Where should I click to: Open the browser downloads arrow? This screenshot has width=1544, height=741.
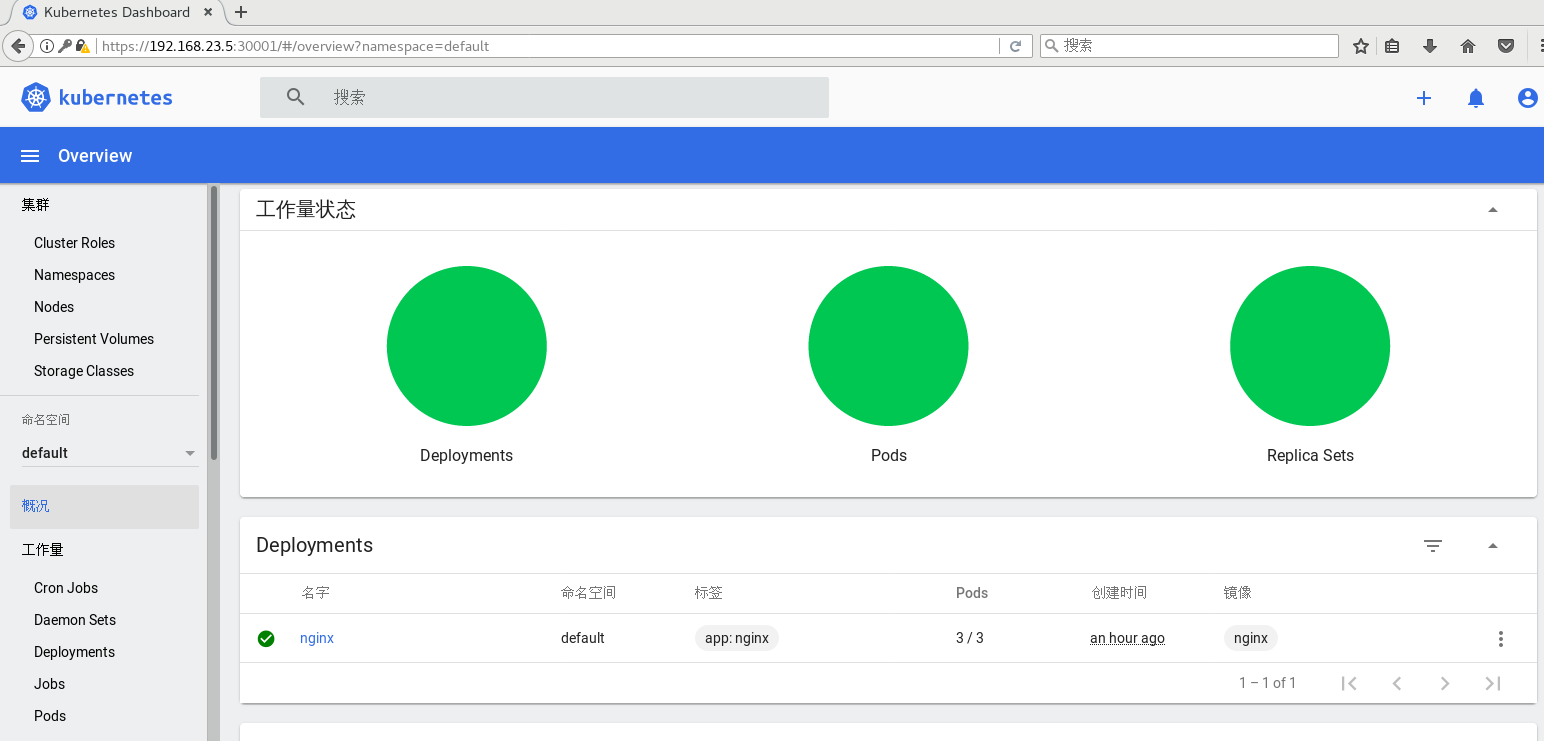[x=1430, y=46]
